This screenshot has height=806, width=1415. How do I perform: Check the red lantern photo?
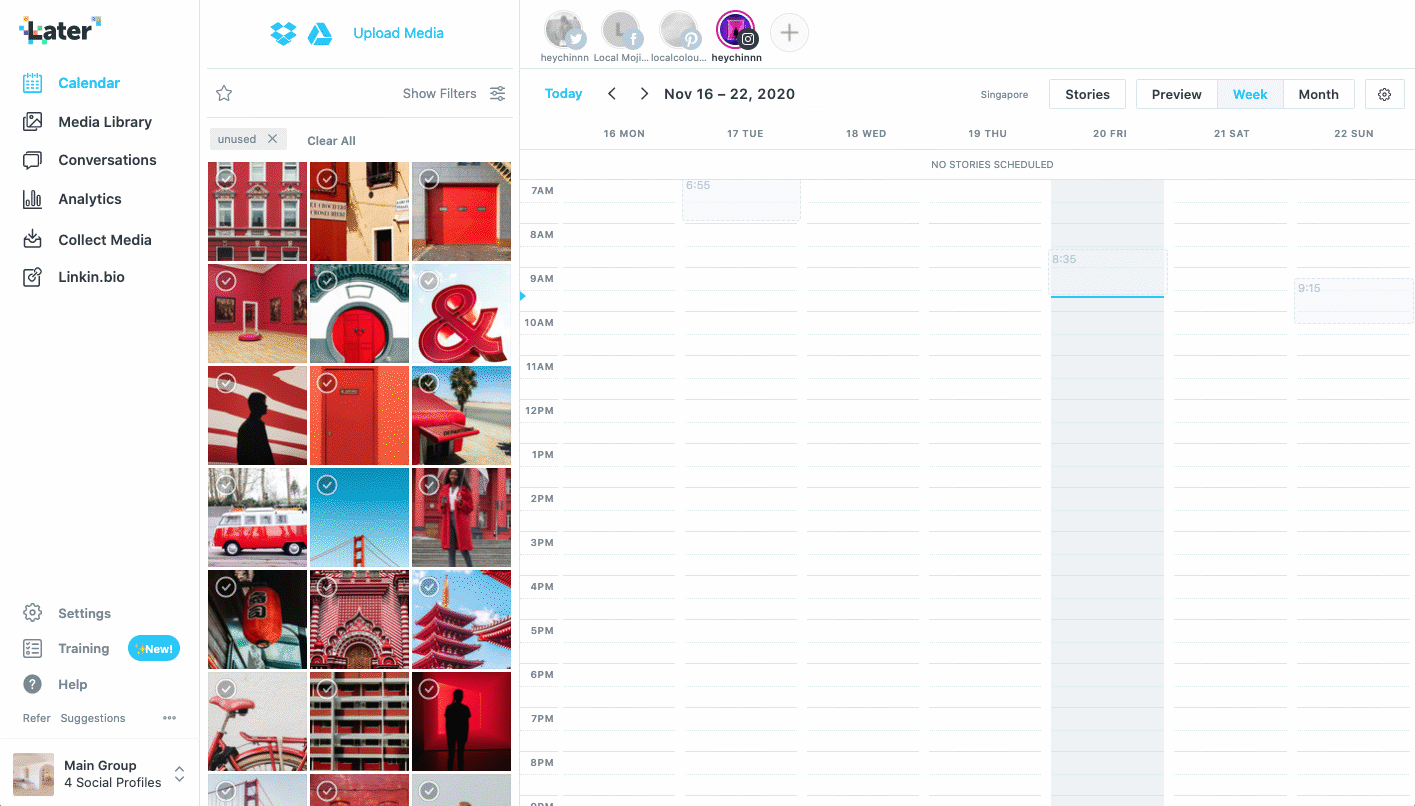pos(226,587)
